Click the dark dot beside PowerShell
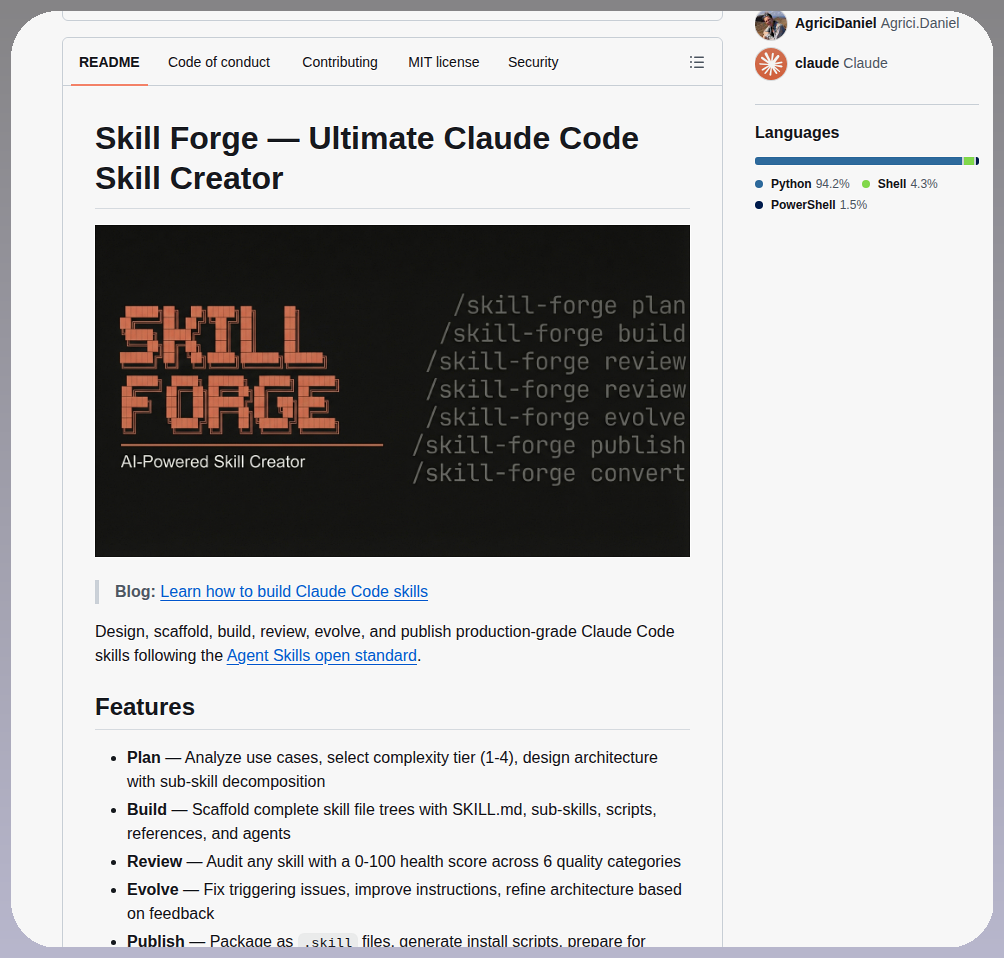The width and height of the screenshot is (1004, 958). pyautogui.click(x=759, y=205)
